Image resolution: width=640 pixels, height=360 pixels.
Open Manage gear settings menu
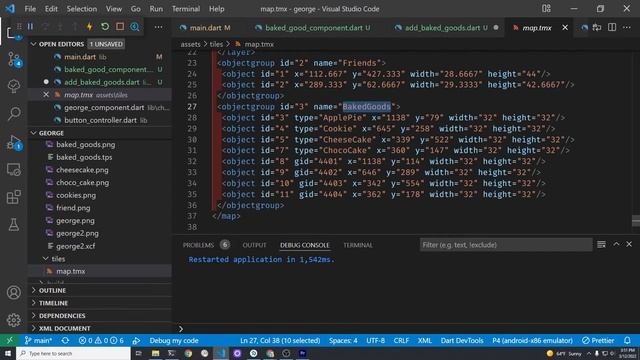[14, 320]
